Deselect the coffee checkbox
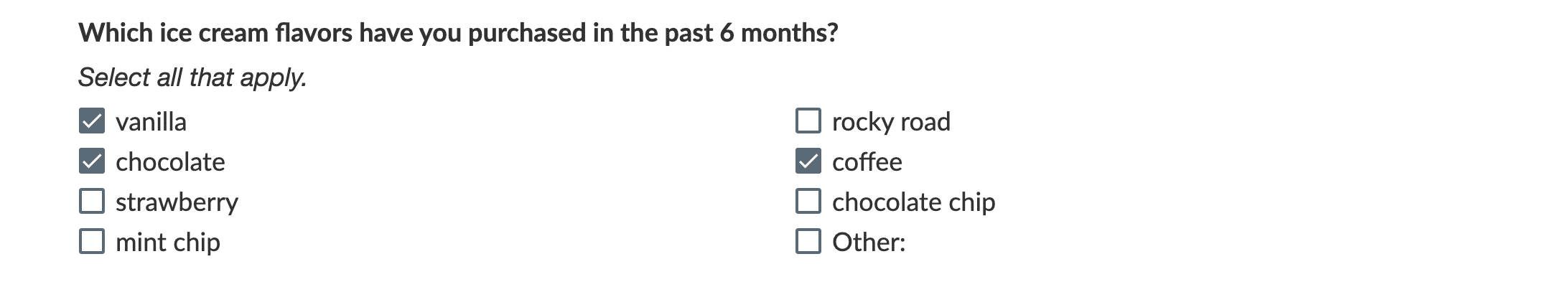This screenshot has width=1568, height=287. point(808,161)
